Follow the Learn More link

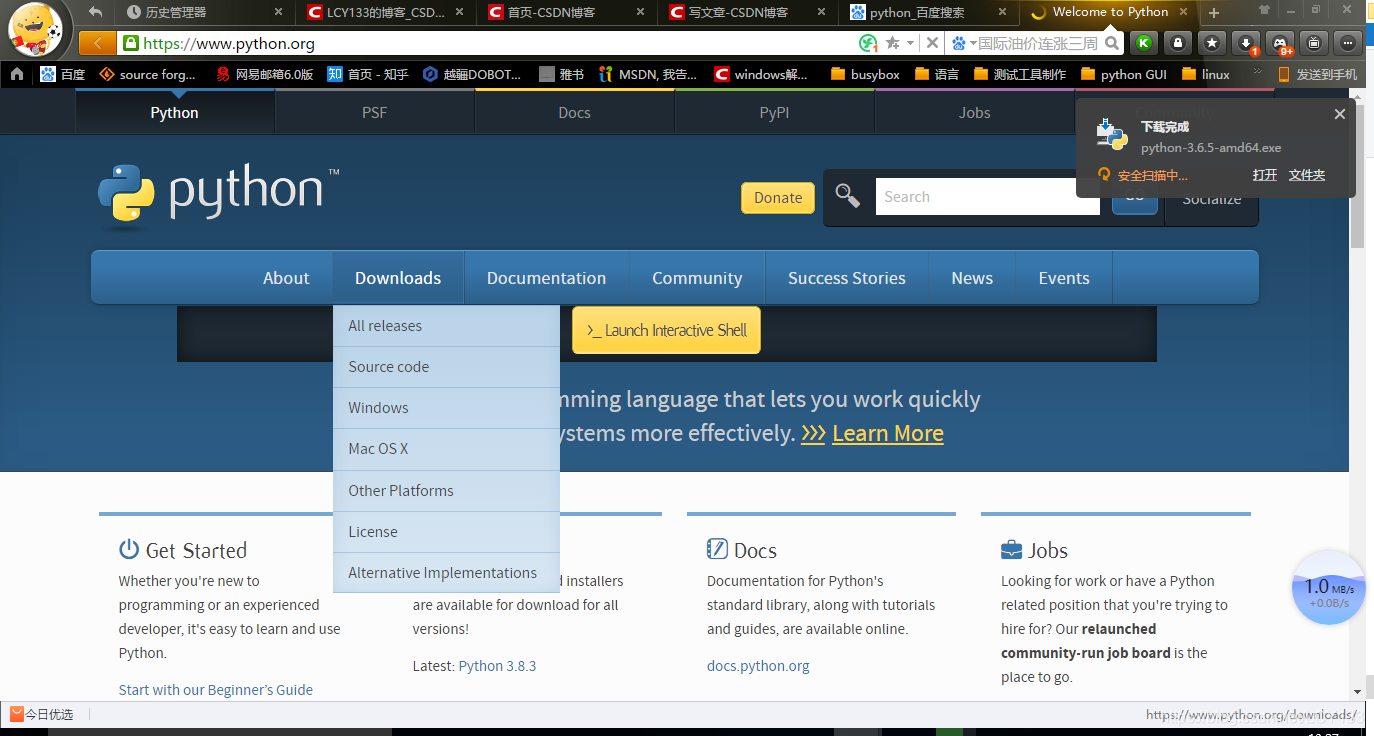point(888,434)
